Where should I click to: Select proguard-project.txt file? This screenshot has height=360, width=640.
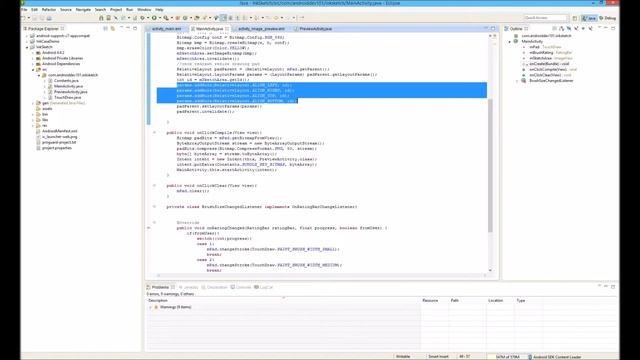point(59,142)
